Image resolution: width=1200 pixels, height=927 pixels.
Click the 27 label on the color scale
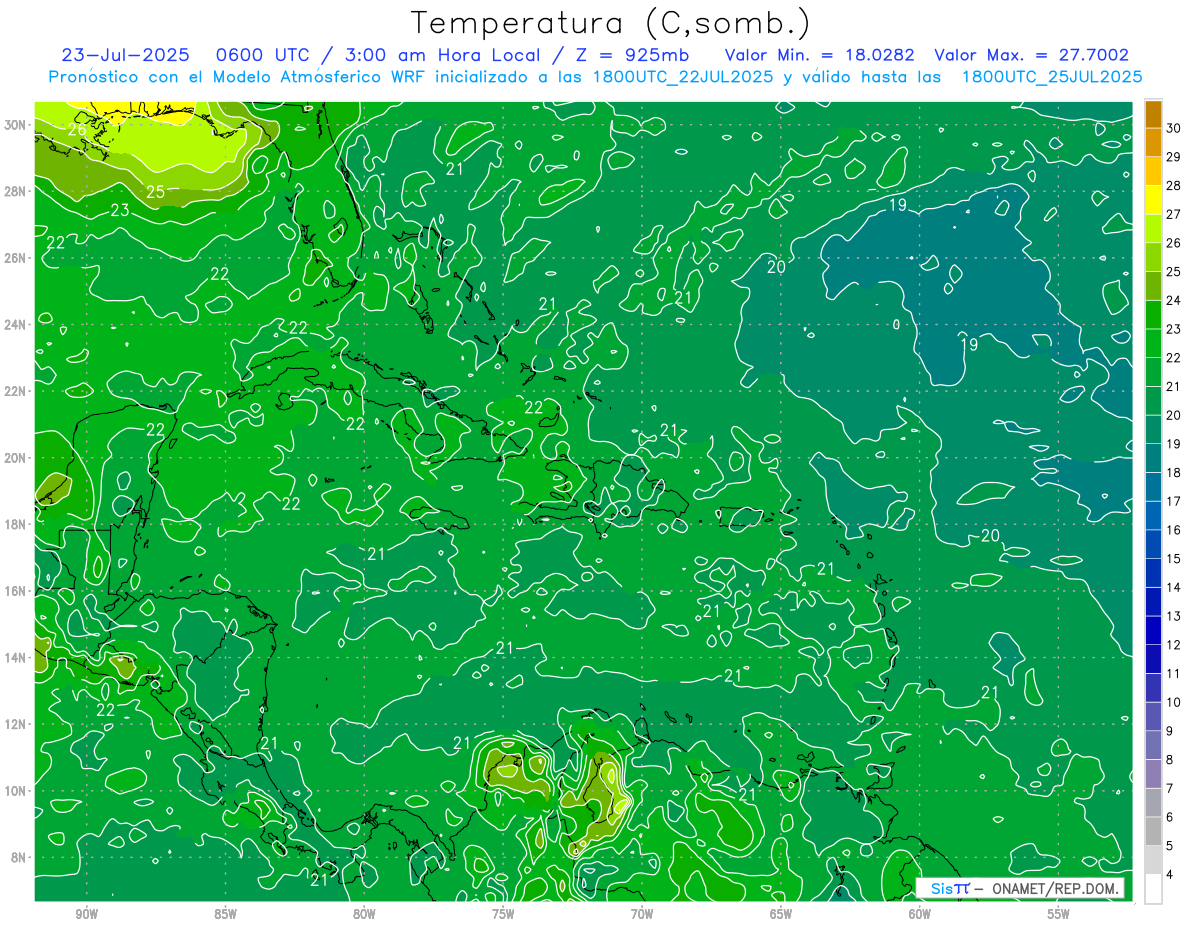click(1174, 213)
